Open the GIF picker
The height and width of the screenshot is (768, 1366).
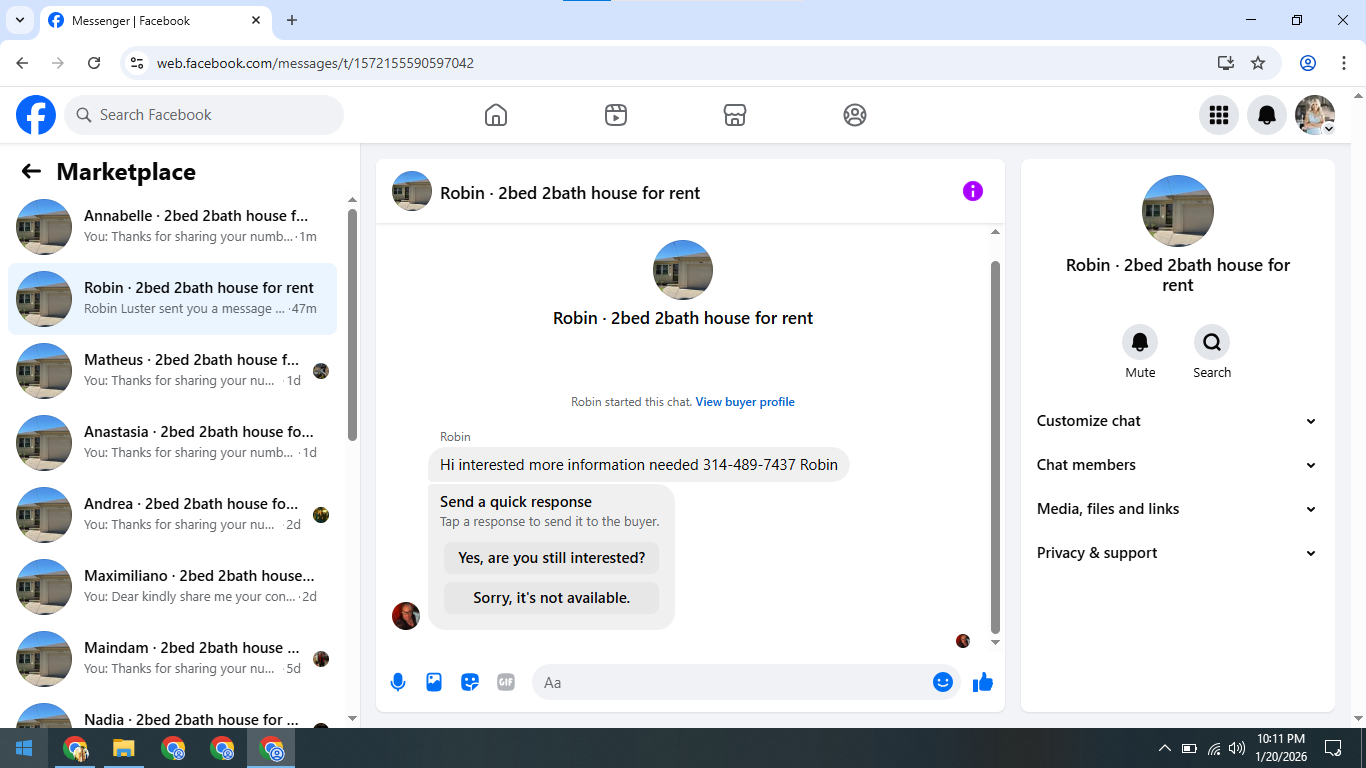coord(506,683)
